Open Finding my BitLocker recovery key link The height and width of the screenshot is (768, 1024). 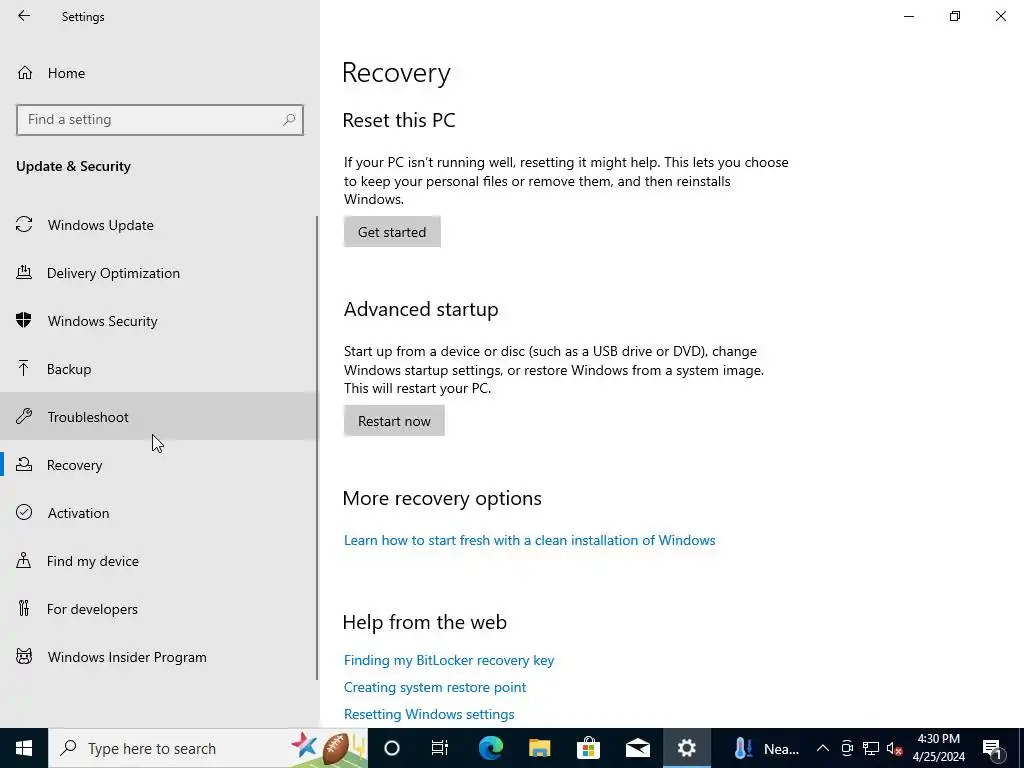coord(449,660)
